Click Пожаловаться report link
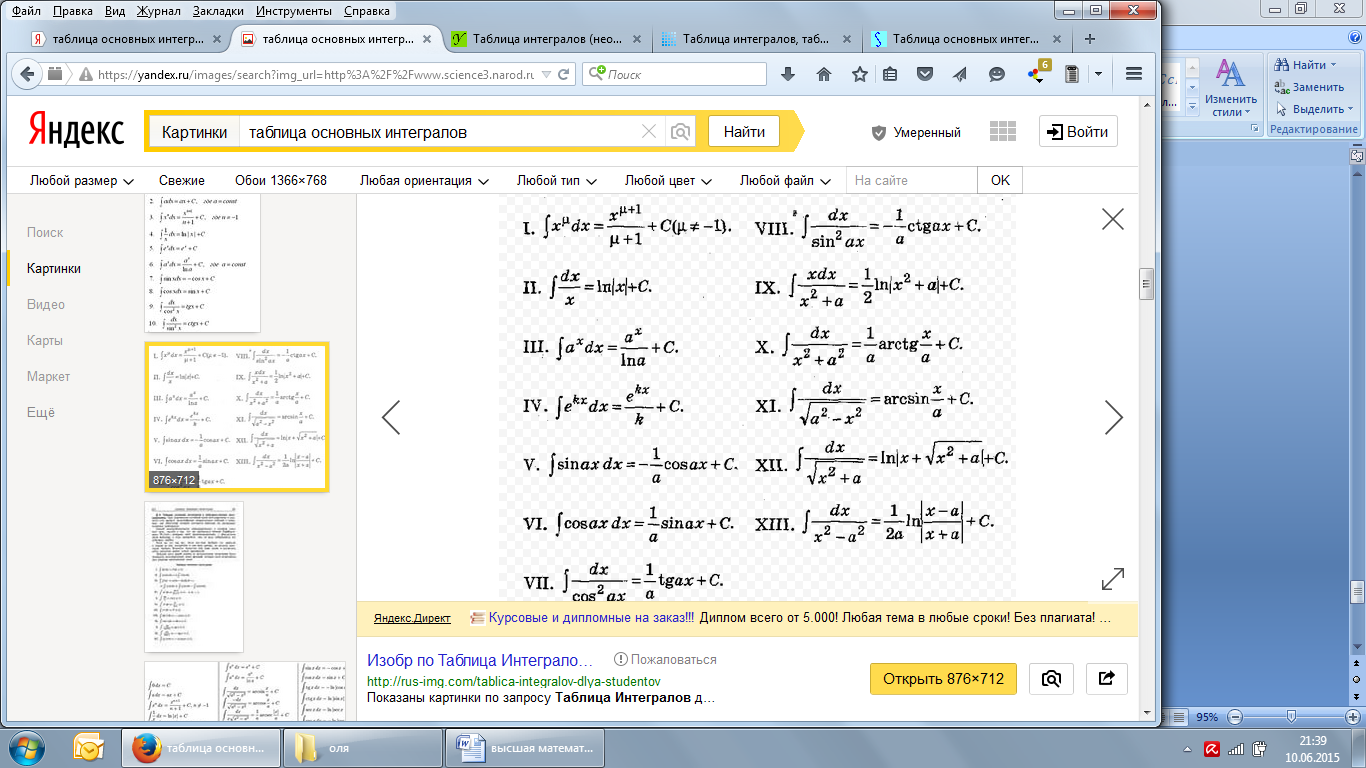This screenshot has height=768, width=1366. [x=665, y=660]
